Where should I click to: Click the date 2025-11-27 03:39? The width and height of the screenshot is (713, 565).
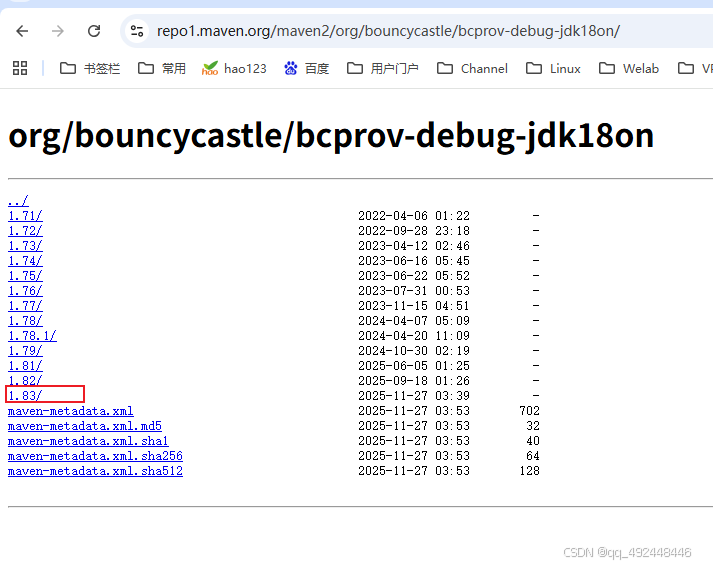pyautogui.click(x=414, y=395)
